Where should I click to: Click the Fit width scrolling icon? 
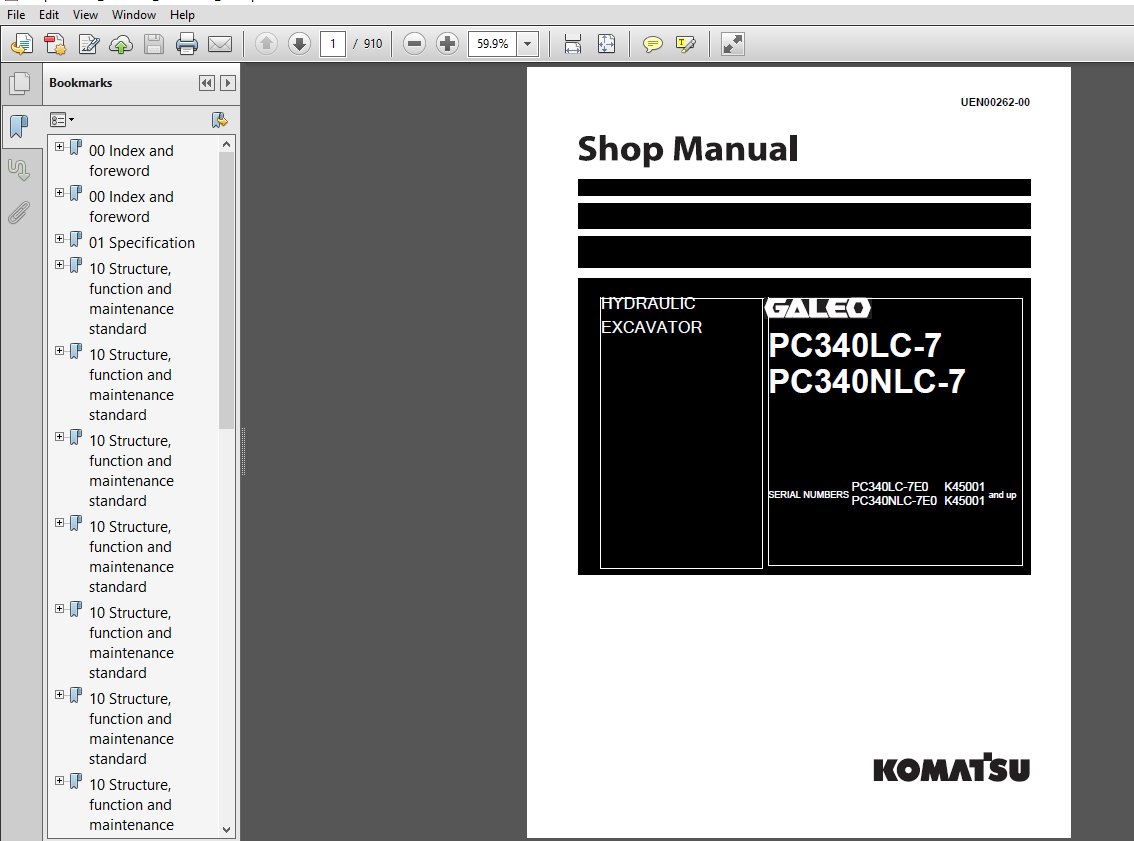[x=573, y=44]
